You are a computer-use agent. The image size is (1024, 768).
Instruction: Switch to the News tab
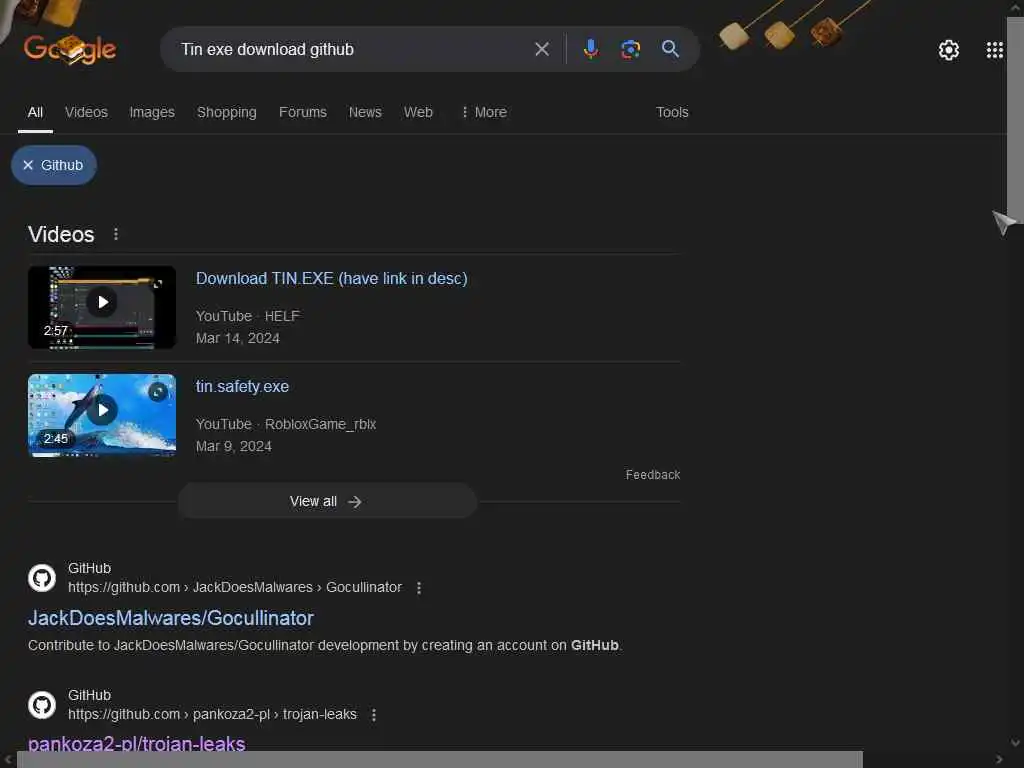click(x=365, y=112)
